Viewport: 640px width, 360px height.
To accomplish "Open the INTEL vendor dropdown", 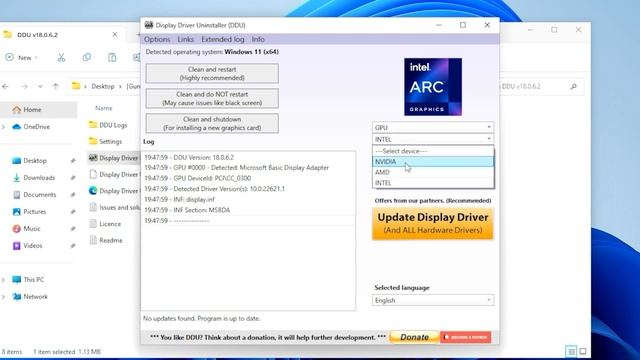I will click(433, 139).
